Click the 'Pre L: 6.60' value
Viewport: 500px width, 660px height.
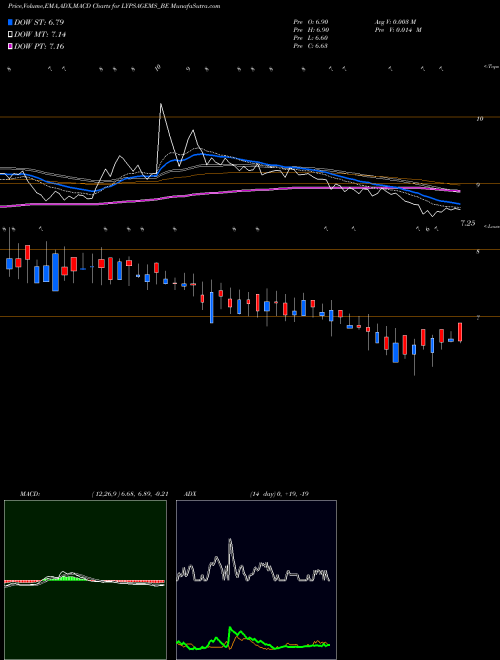pos(311,38)
